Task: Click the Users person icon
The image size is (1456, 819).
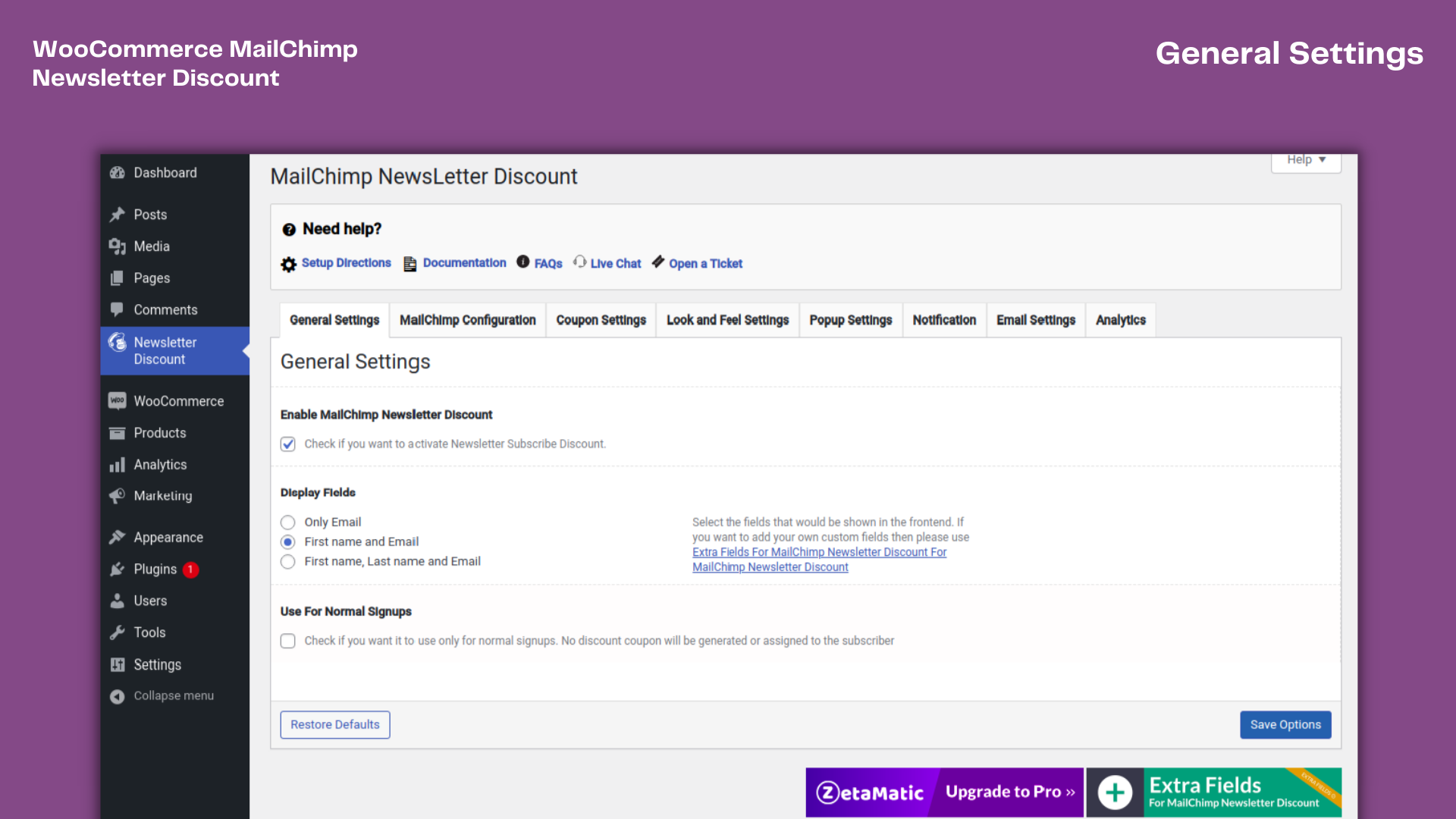Action: (x=117, y=601)
